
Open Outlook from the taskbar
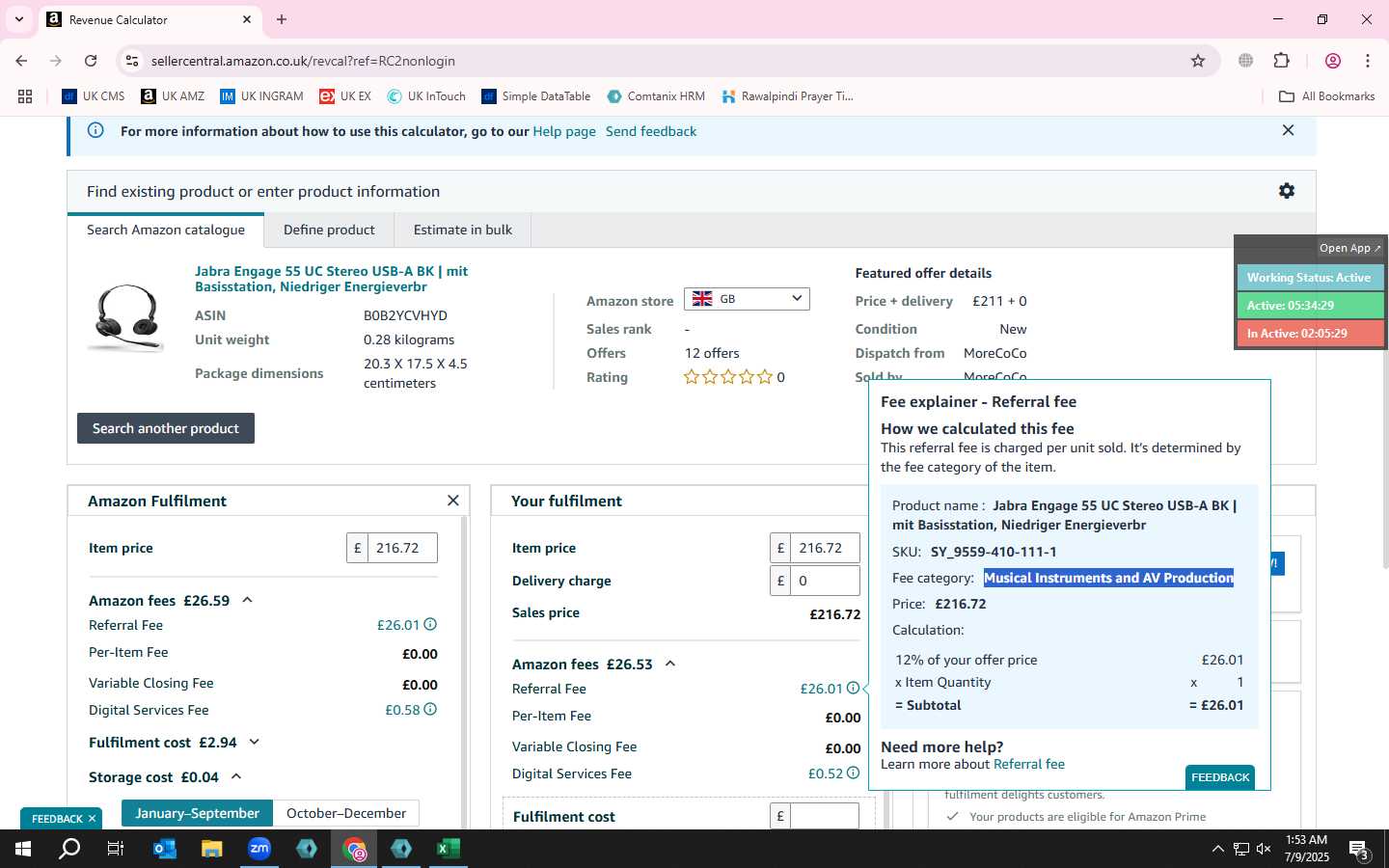coord(165,849)
